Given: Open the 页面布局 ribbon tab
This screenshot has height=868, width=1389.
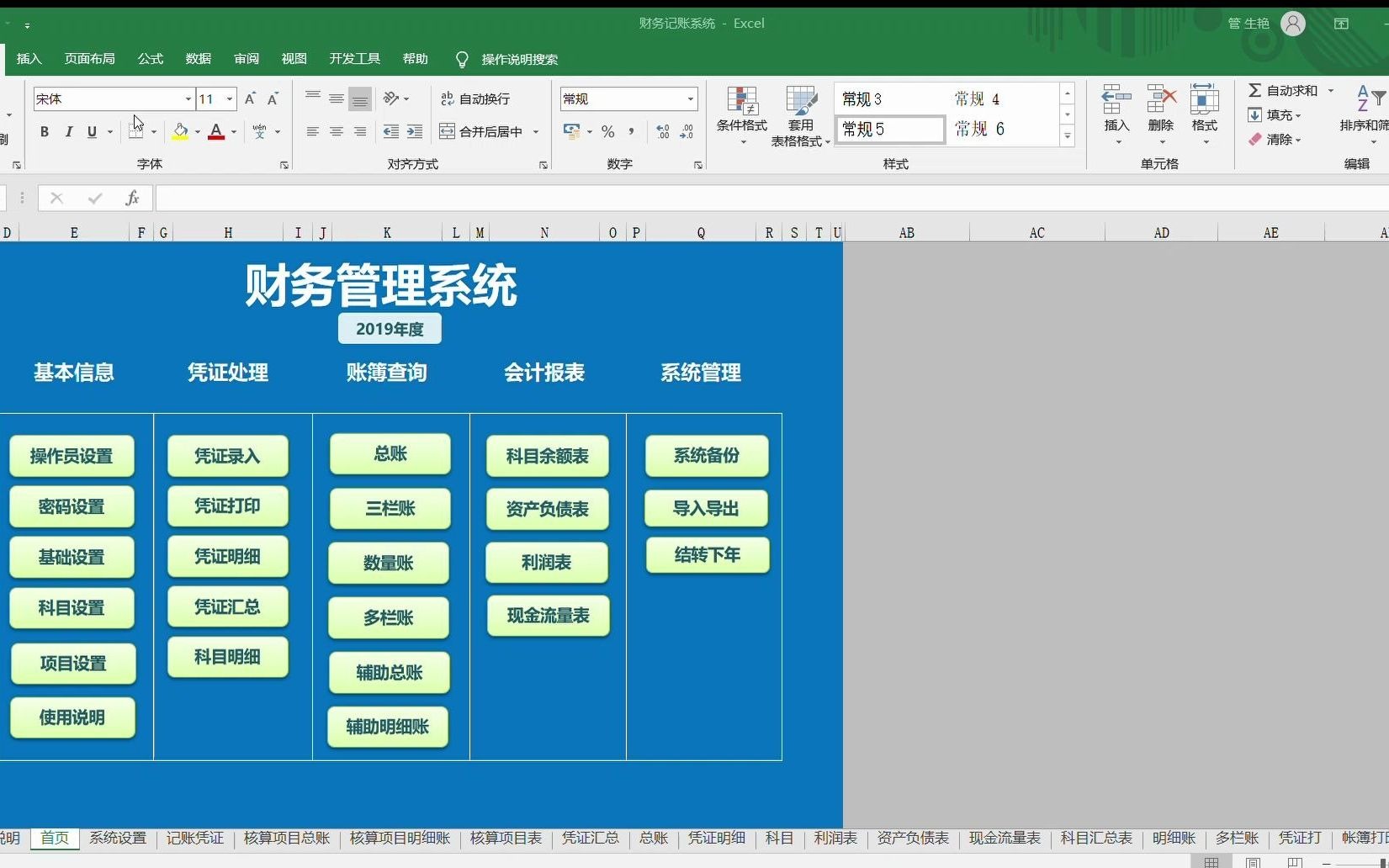Looking at the screenshot, I should pos(90,59).
